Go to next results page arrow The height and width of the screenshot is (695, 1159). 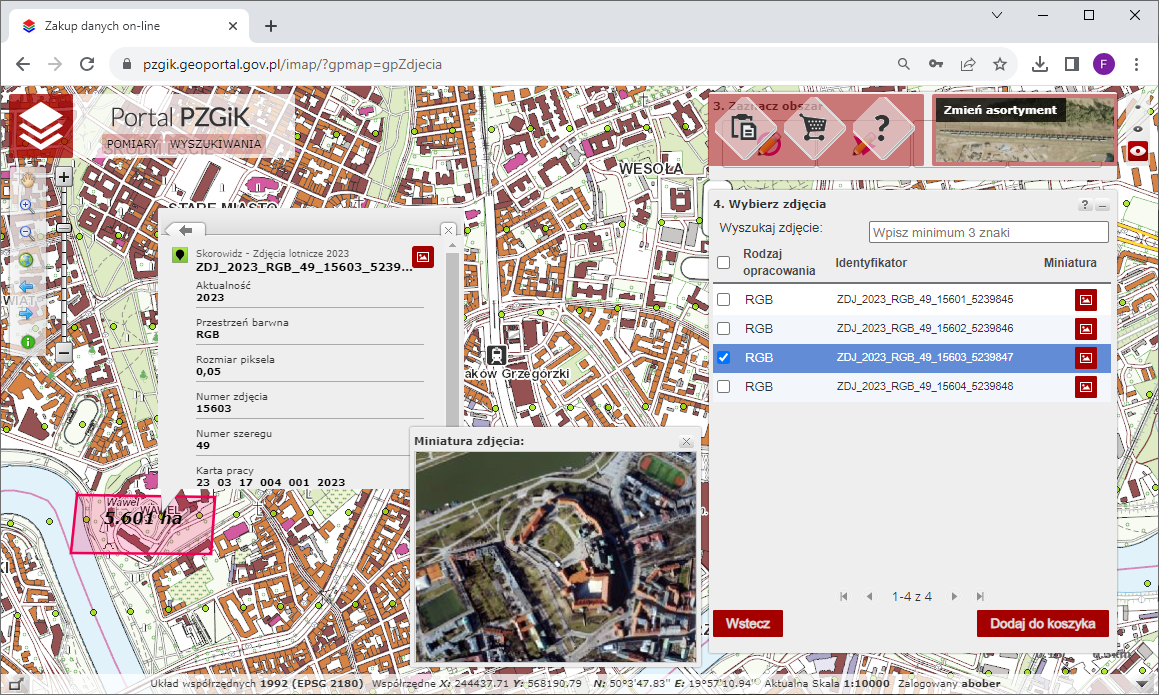pos(955,597)
